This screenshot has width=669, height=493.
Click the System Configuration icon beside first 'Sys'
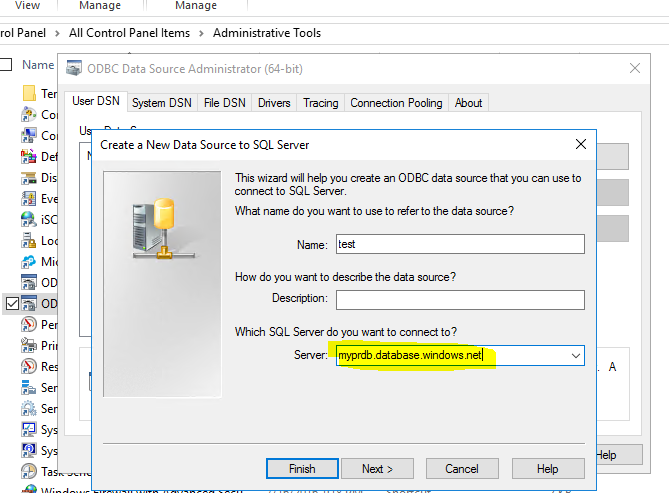click(x=29, y=429)
